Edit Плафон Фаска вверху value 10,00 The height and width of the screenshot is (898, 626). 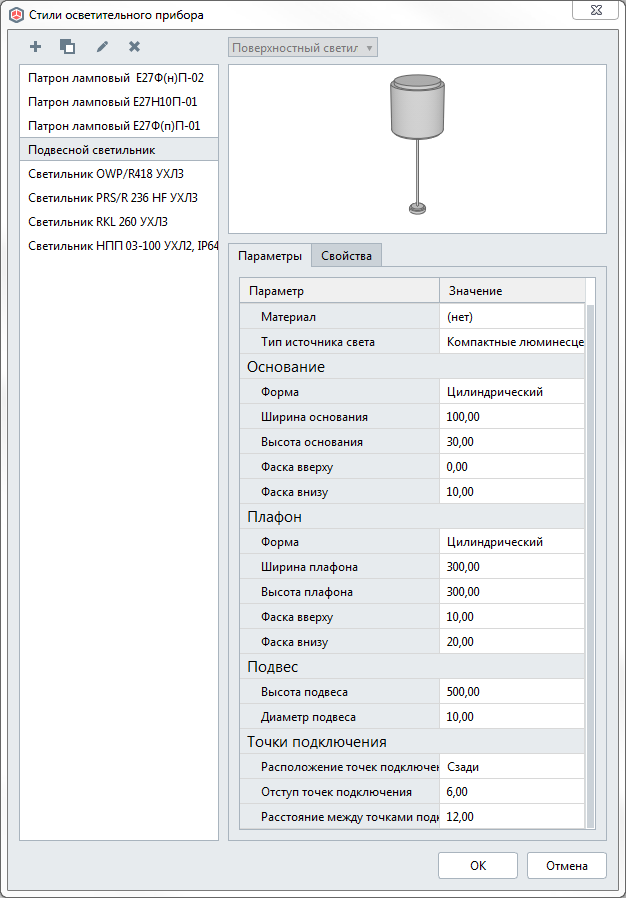pyautogui.click(x=512, y=617)
